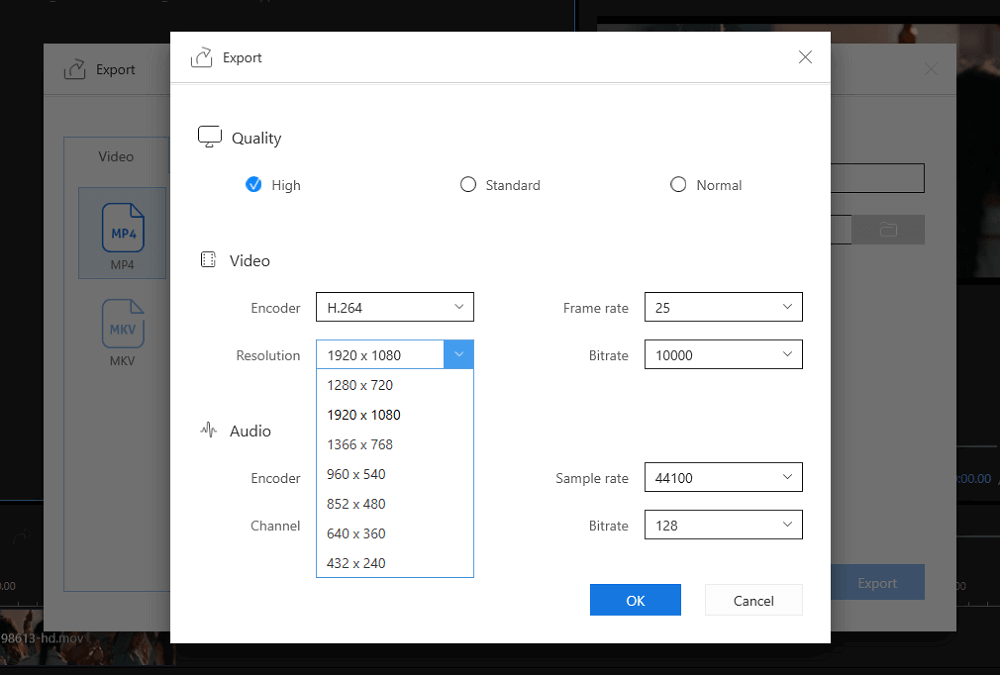Click the folder browse icon

888,230
